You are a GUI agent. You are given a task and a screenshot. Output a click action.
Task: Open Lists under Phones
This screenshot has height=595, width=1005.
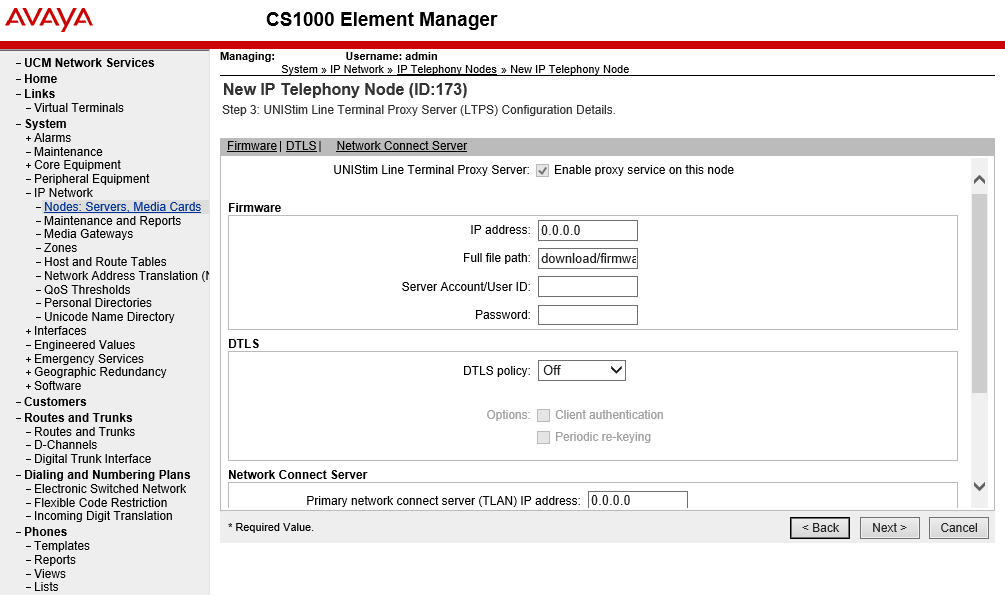pyautogui.click(x=46, y=587)
